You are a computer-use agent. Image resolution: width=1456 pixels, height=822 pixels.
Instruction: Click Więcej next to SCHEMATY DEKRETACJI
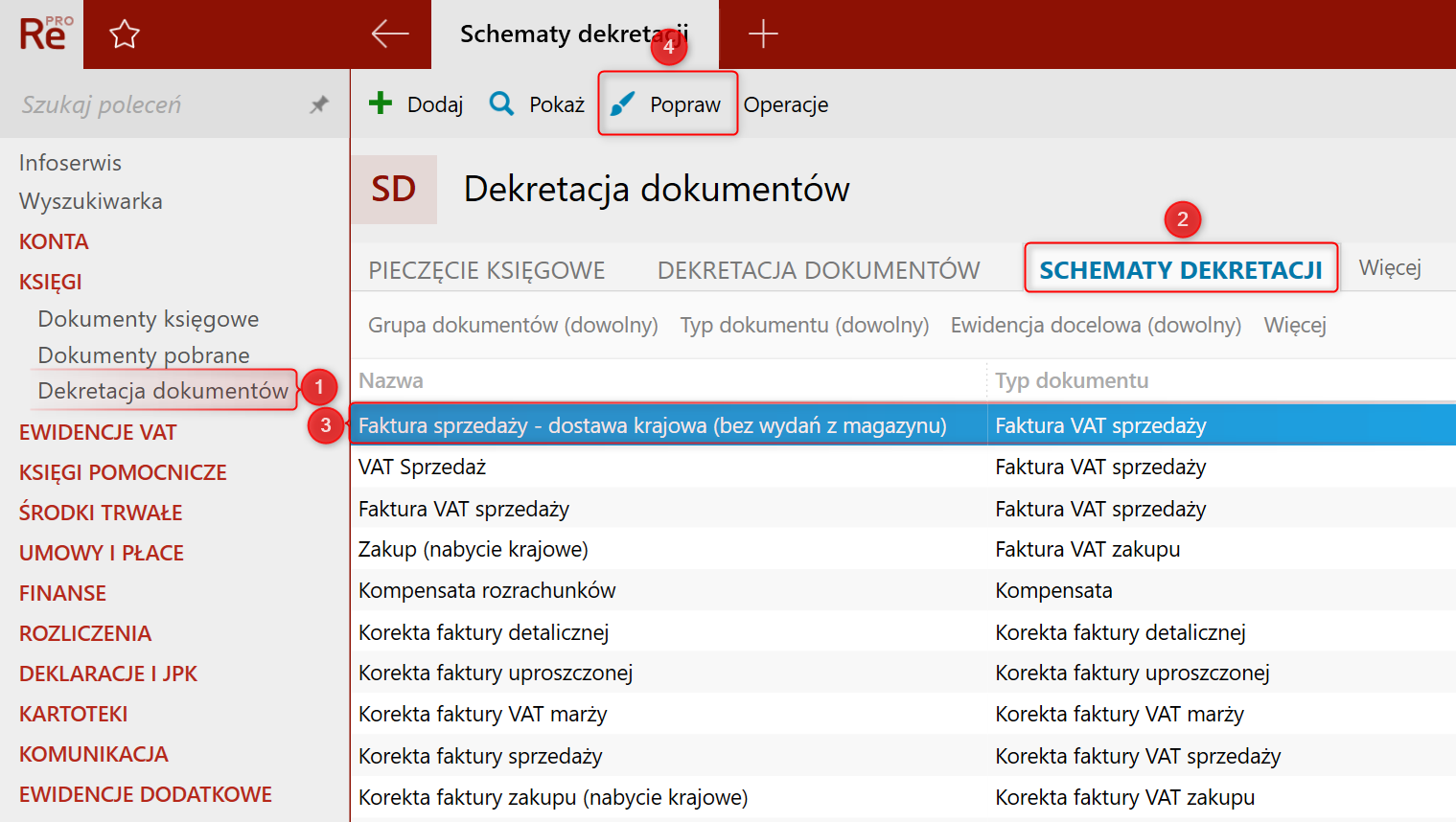(x=1389, y=268)
